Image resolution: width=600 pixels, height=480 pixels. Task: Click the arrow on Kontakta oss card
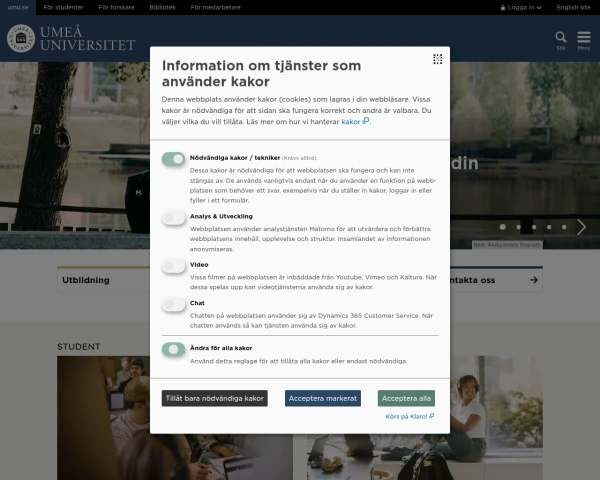[534, 280]
